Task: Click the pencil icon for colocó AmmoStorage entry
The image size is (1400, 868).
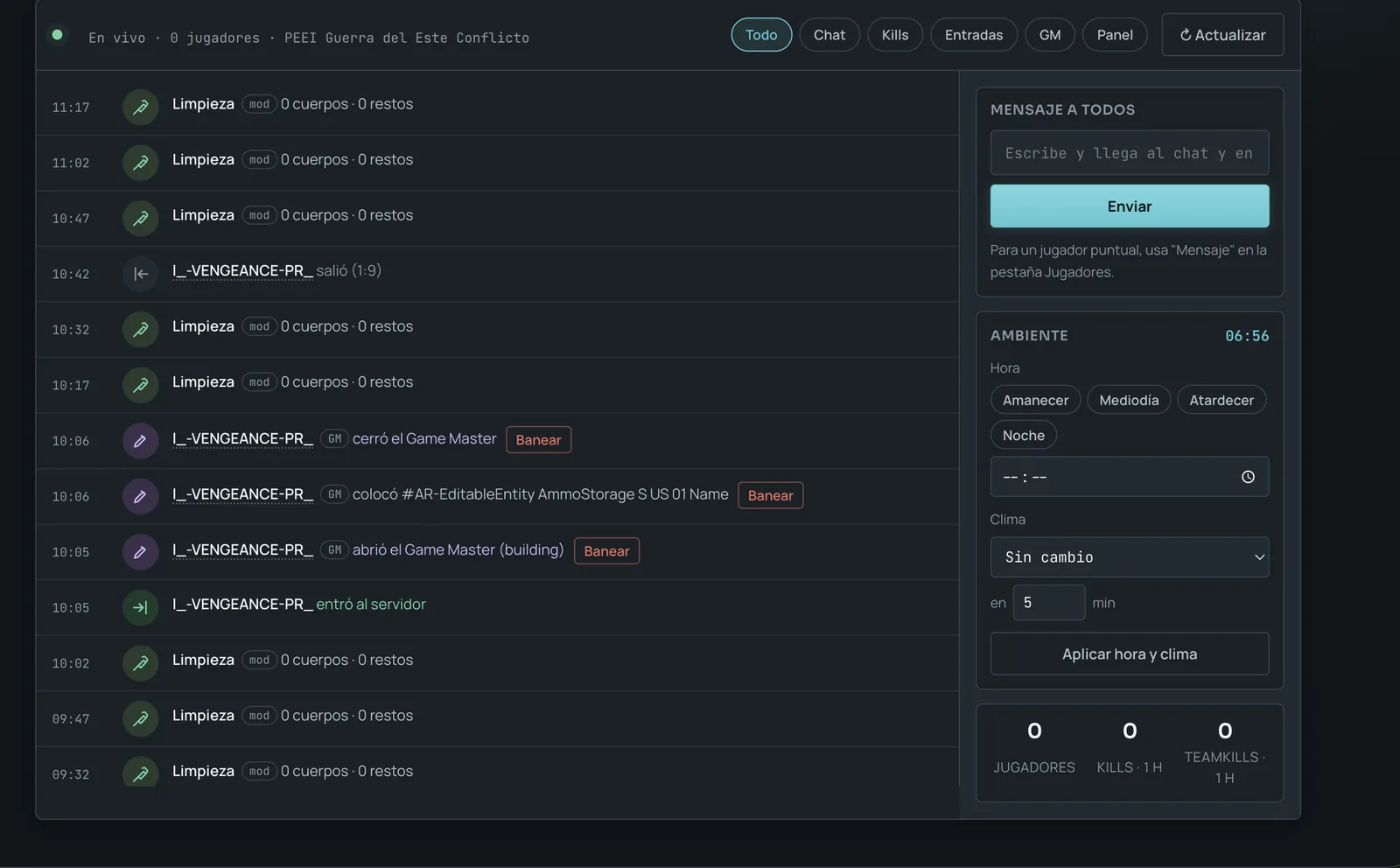Action: pos(140,496)
